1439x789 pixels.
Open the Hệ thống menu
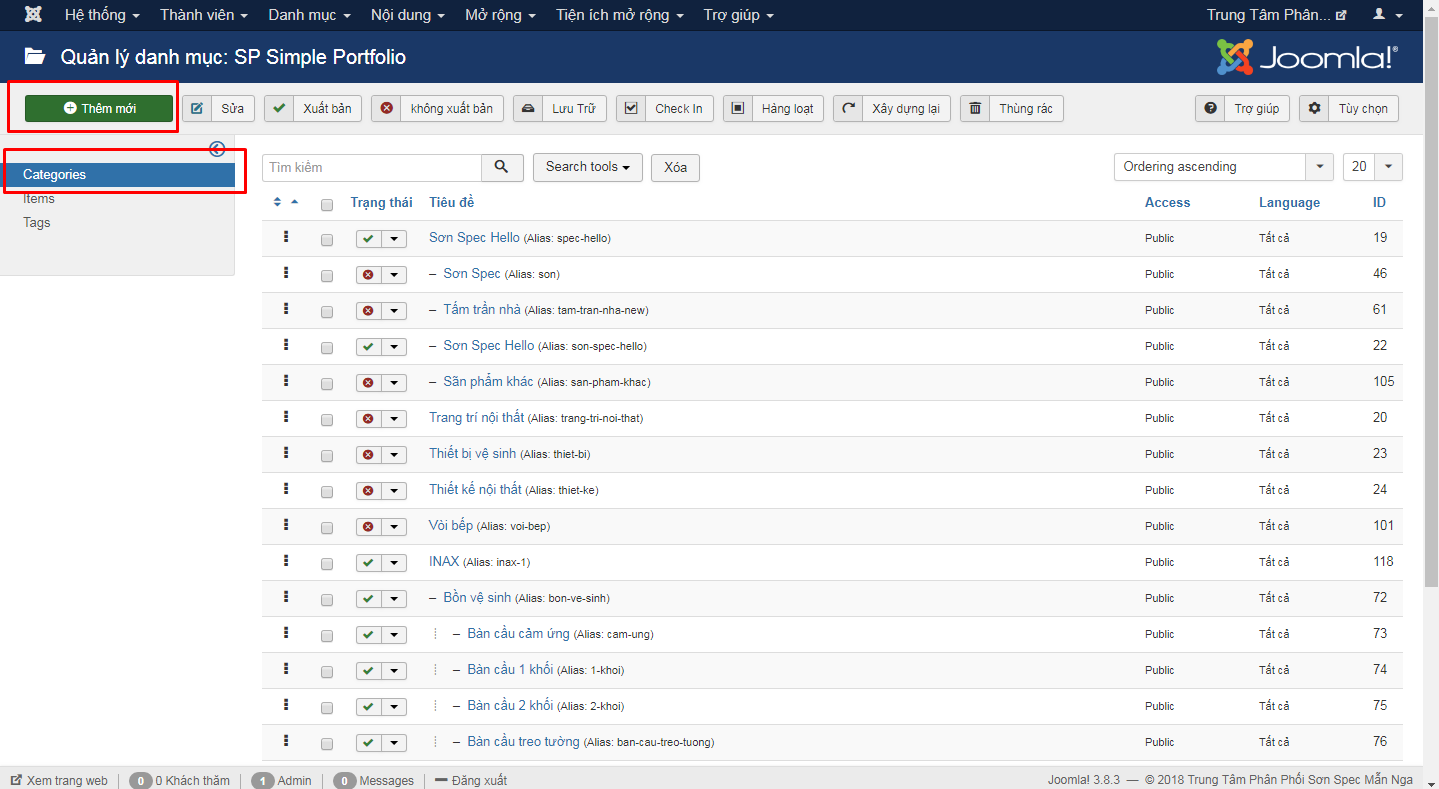102,15
